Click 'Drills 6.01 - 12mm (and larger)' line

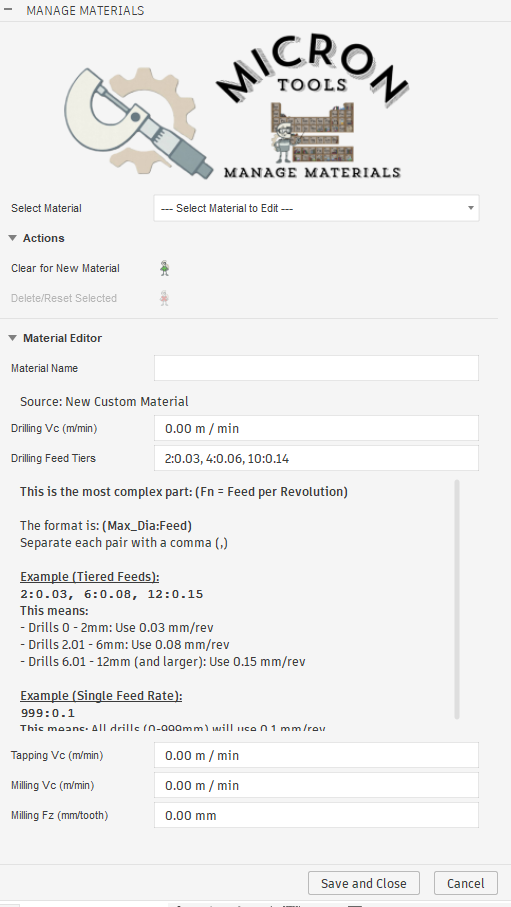coord(163,661)
